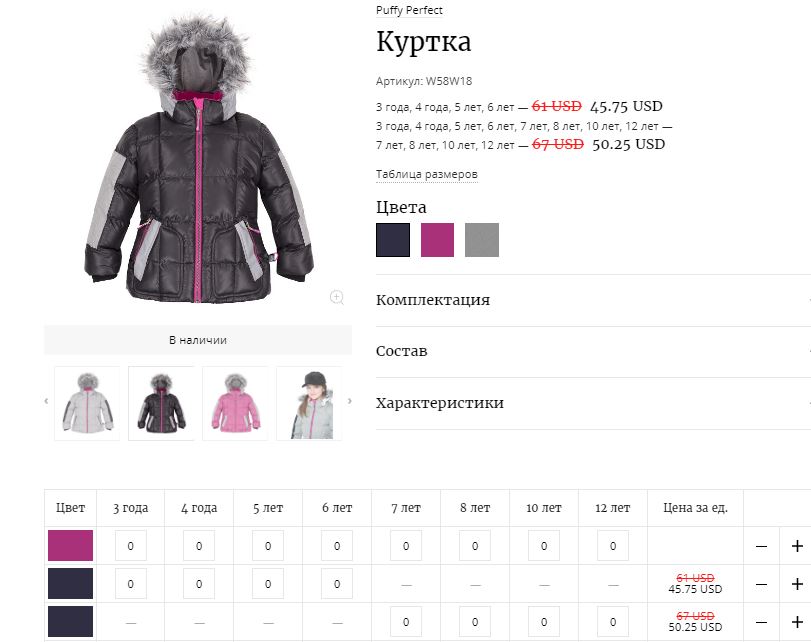Click previous thumbnail arrow in gallery
Viewport: 811px width, 642px height.
[47, 401]
